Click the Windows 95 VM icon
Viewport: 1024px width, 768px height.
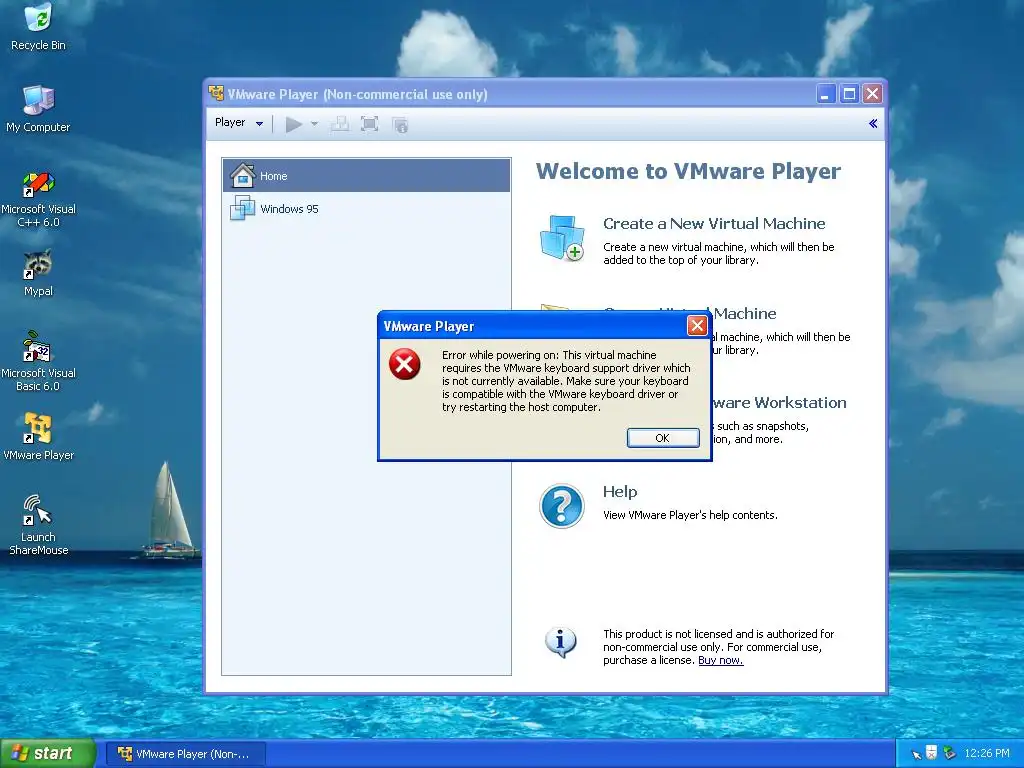(242, 209)
